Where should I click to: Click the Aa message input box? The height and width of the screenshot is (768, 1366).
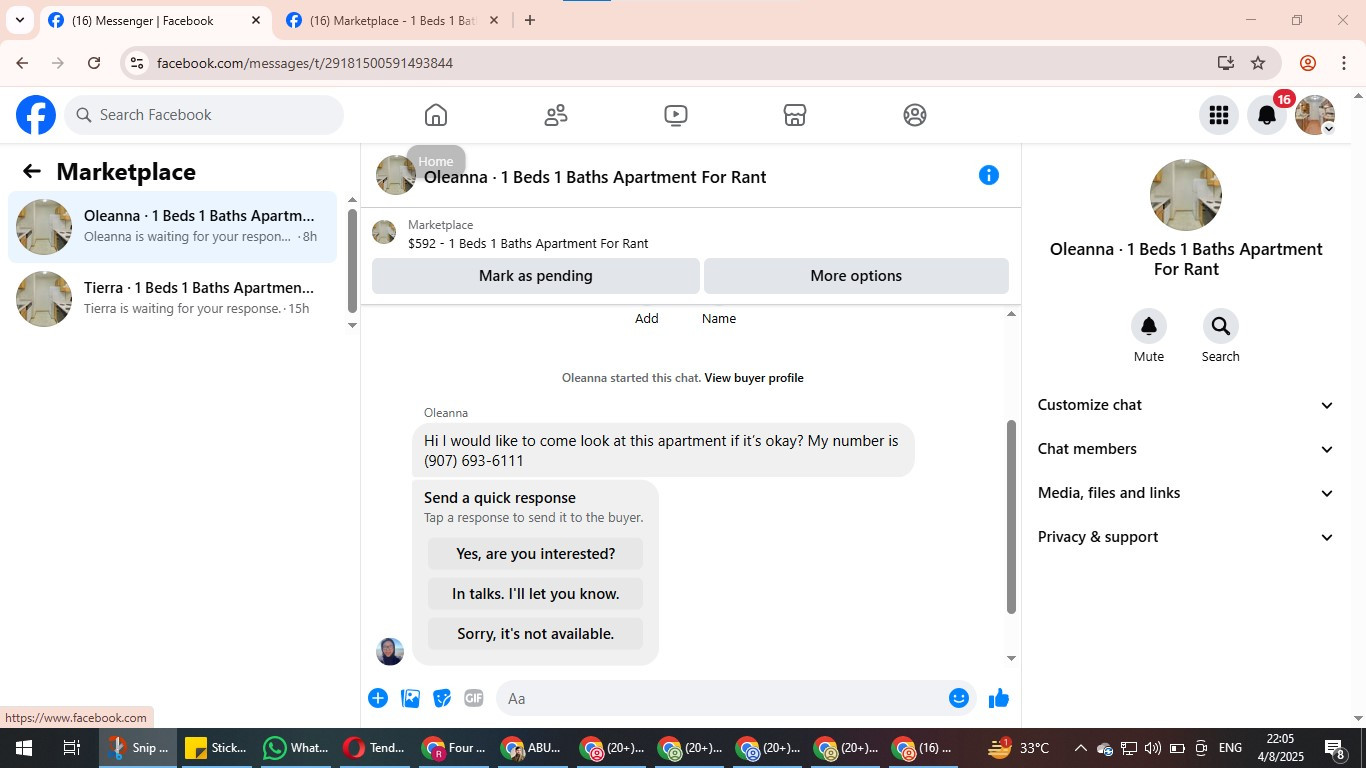pos(720,698)
